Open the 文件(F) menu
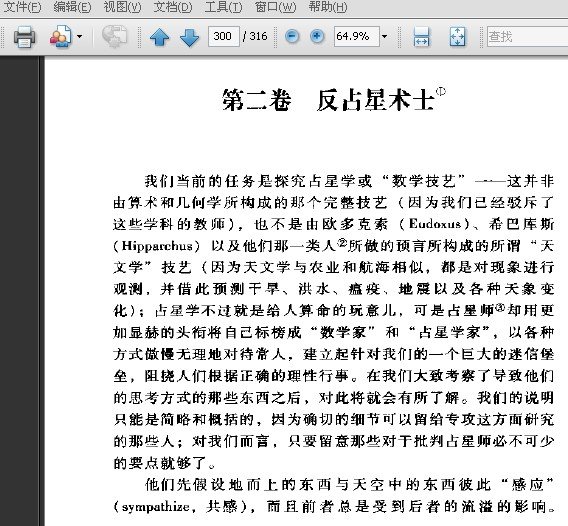The image size is (568, 526). tap(22, 7)
